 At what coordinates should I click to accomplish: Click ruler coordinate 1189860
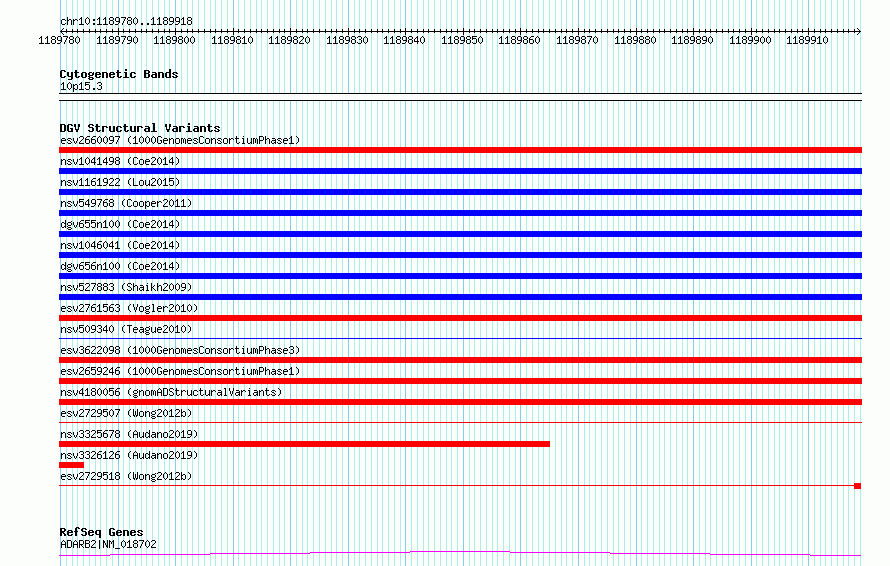tap(519, 40)
